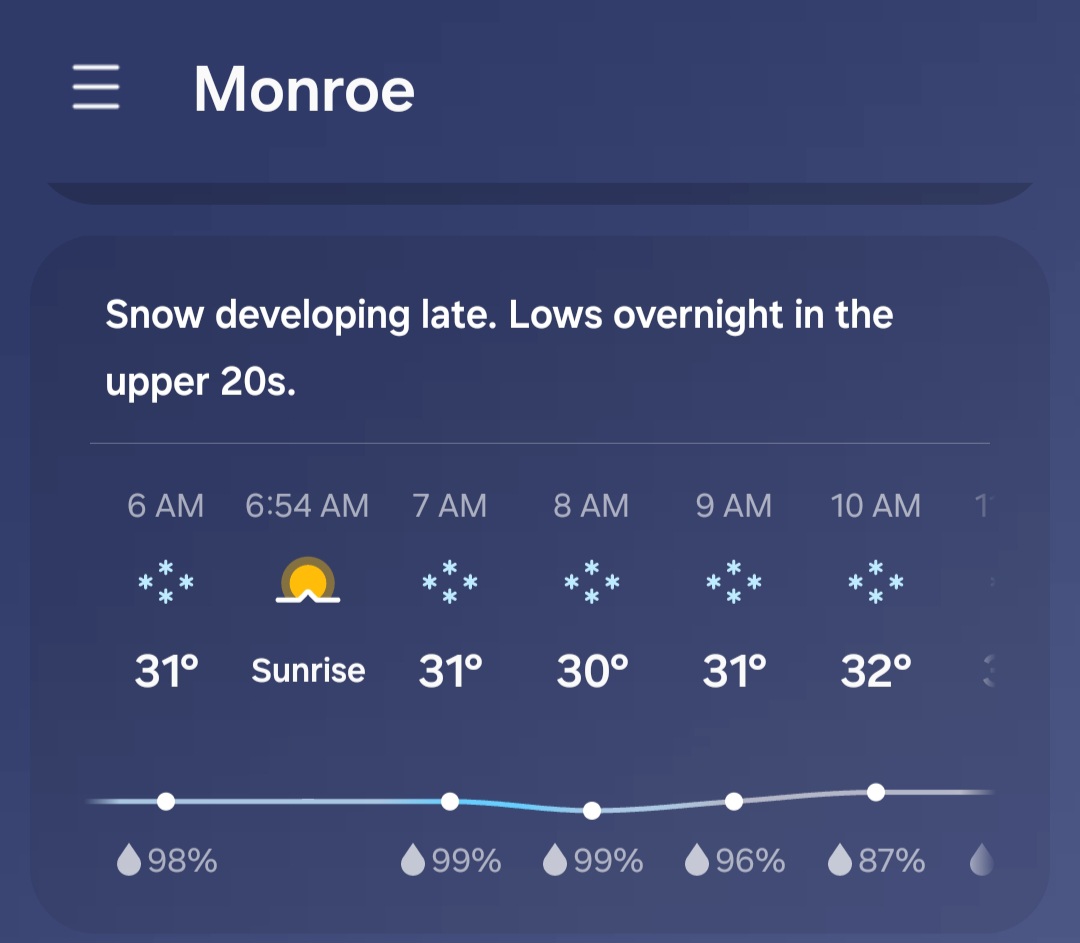The height and width of the screenshot is (943, 1080).
Task: Click the 8 AM snow icon
Action: (592, 582)
